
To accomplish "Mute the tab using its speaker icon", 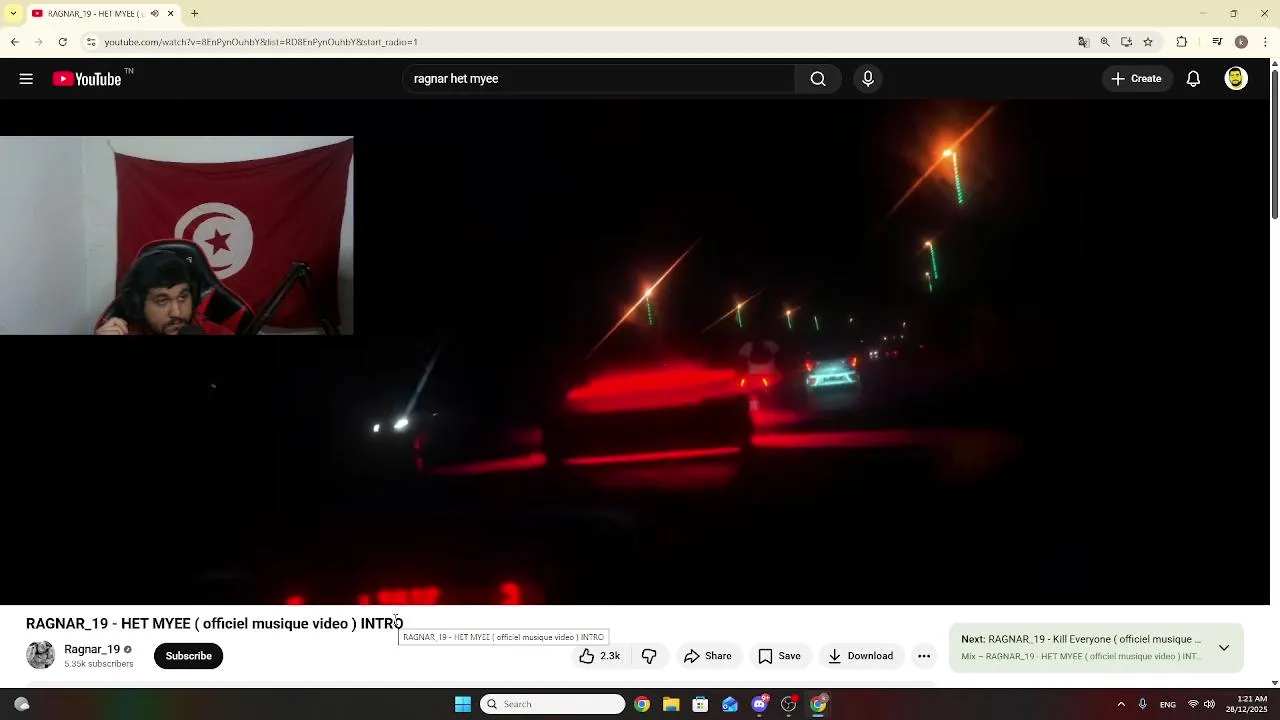I will [154, 14].
